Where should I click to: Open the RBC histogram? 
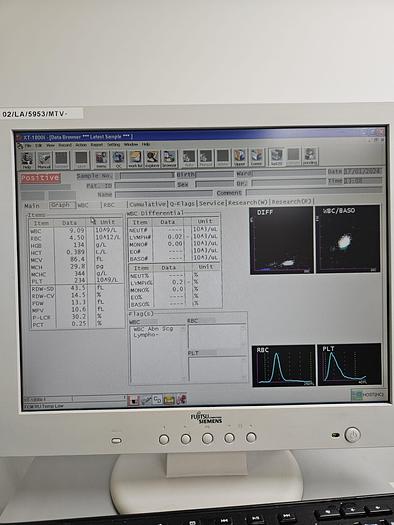click(283, 366)
